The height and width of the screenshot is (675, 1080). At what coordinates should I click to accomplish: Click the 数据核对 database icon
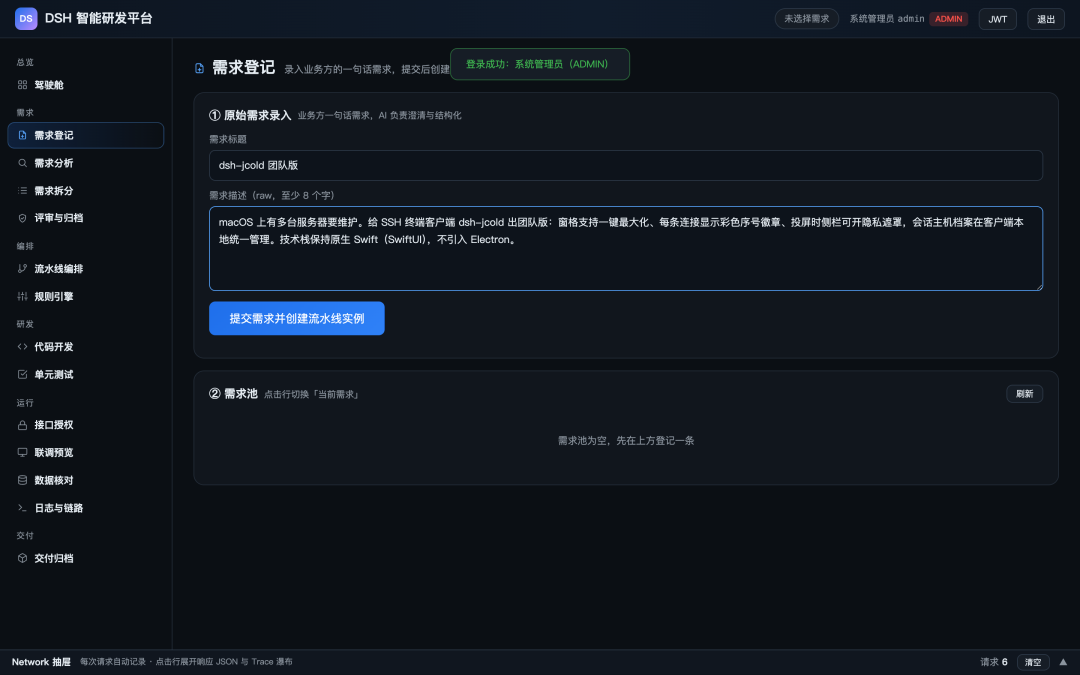tap(22, 480)
